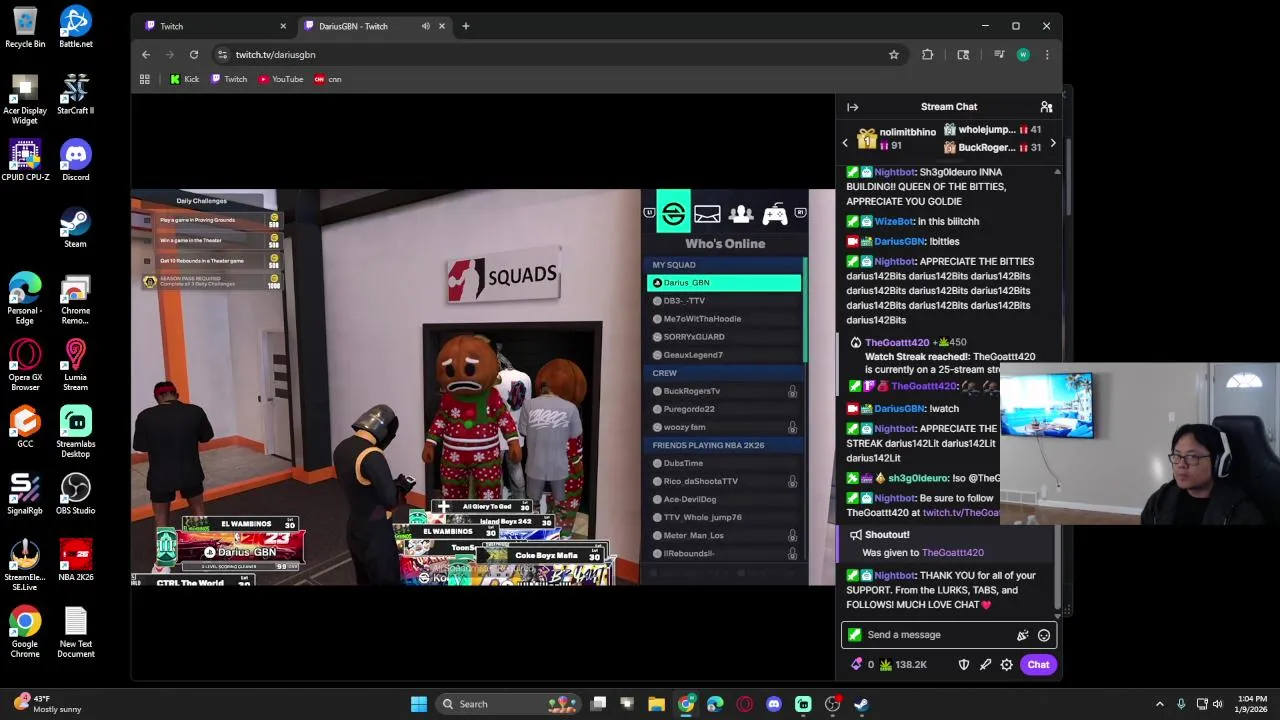This screenshot has height=720, width=1280.
Task: Open the bookmarks bar apps grid
Action: (x=145, y=79)
